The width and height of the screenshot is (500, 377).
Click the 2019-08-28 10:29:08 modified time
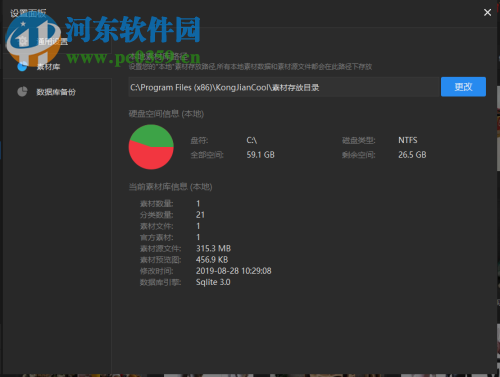coord(233,271)
